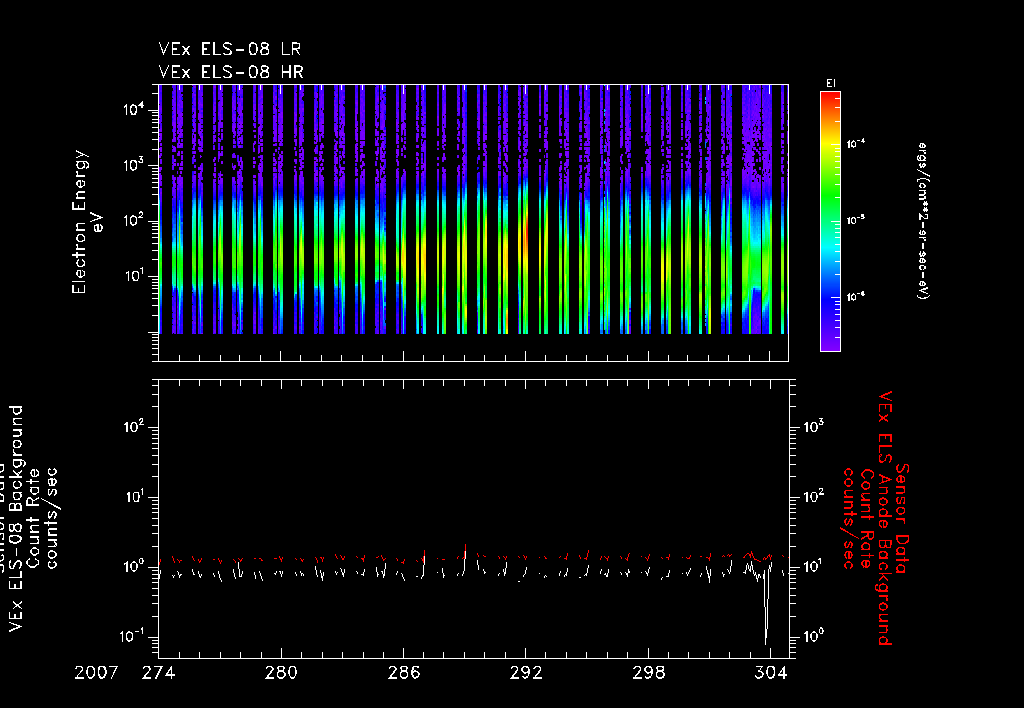Click the VEx ELS-08 HR title text
This screenshot has height=708, width=1024.
pyautogui.click(x=231, y=72)
